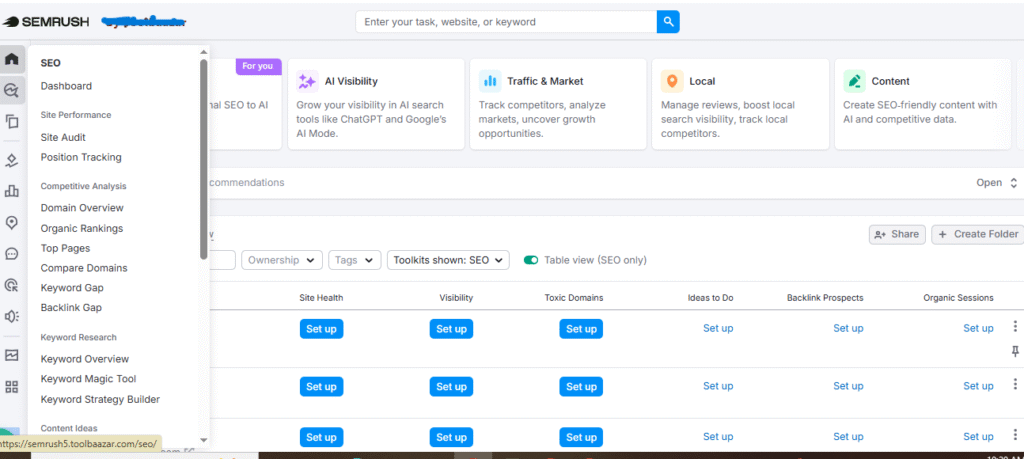Click the SEO menu scroll-down arrow
The image size is (1024, 459).
coord(204,440)
